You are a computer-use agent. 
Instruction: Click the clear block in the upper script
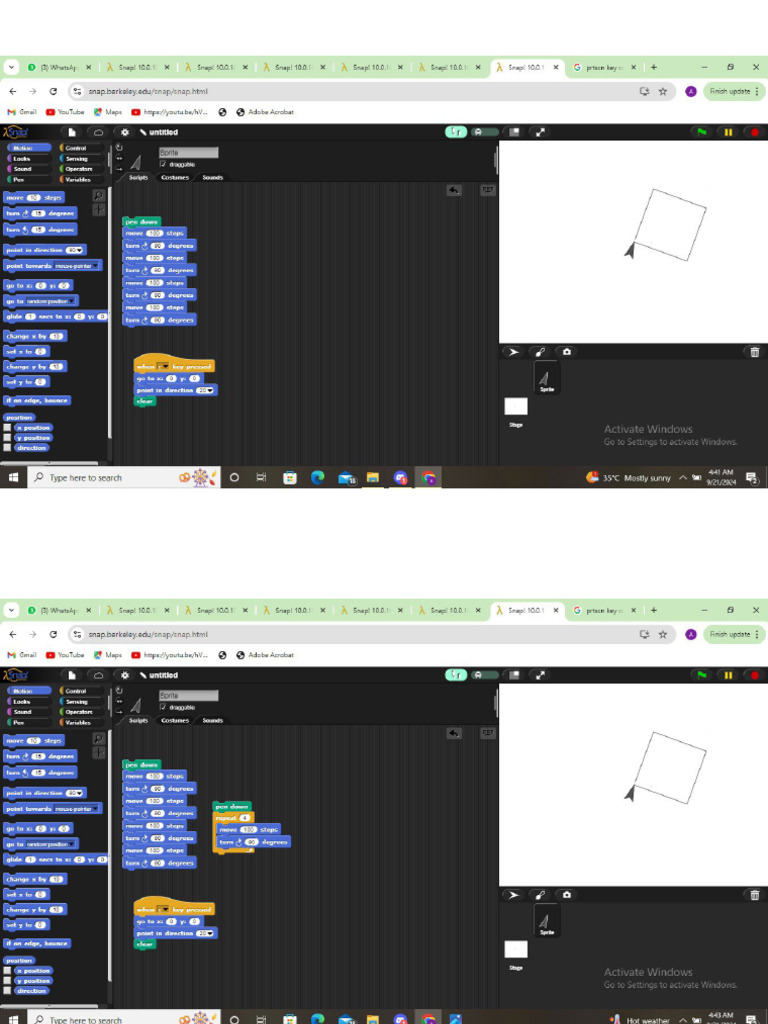pos(145,402)
